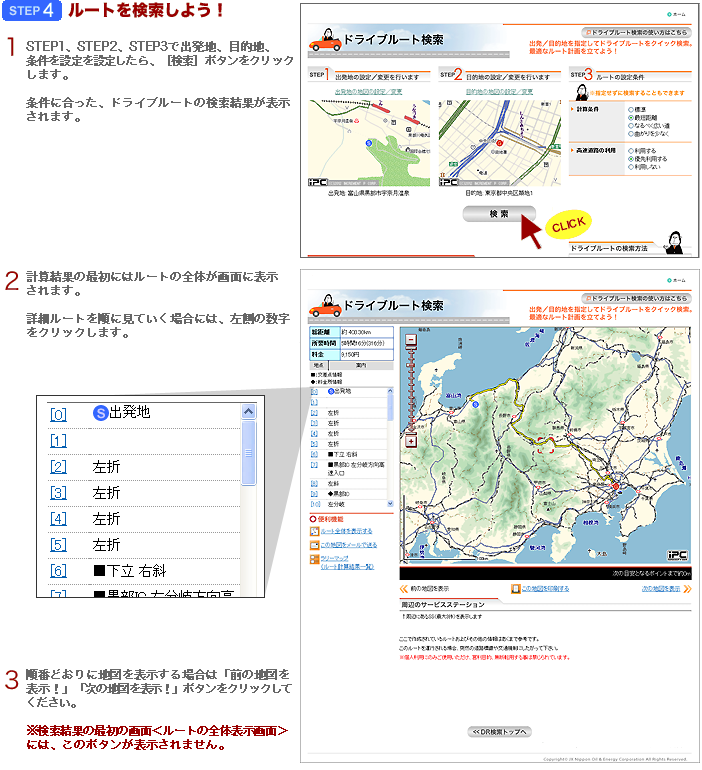Open the 出発地の地図の設定/変更 link
This screenshot has height=770, width=702.
point(368,92)
